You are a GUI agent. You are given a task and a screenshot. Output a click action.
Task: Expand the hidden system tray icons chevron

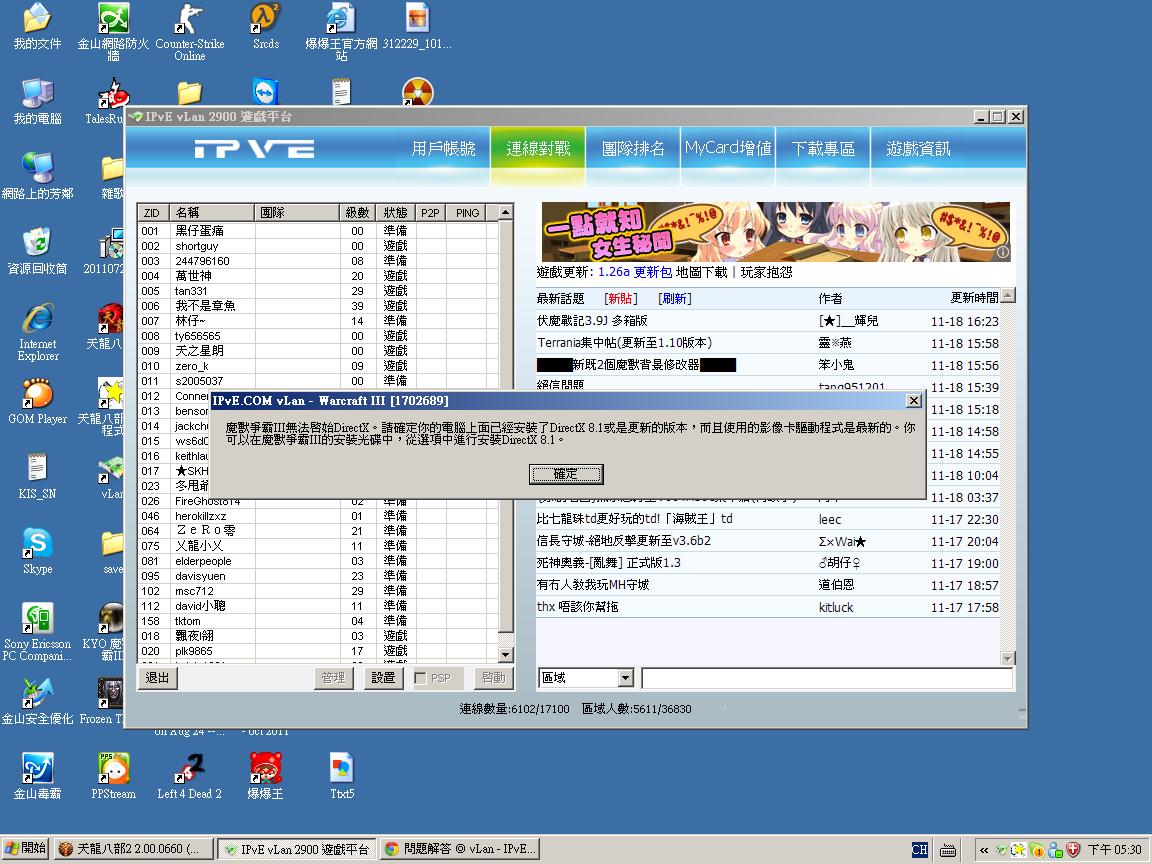(984, 850)
